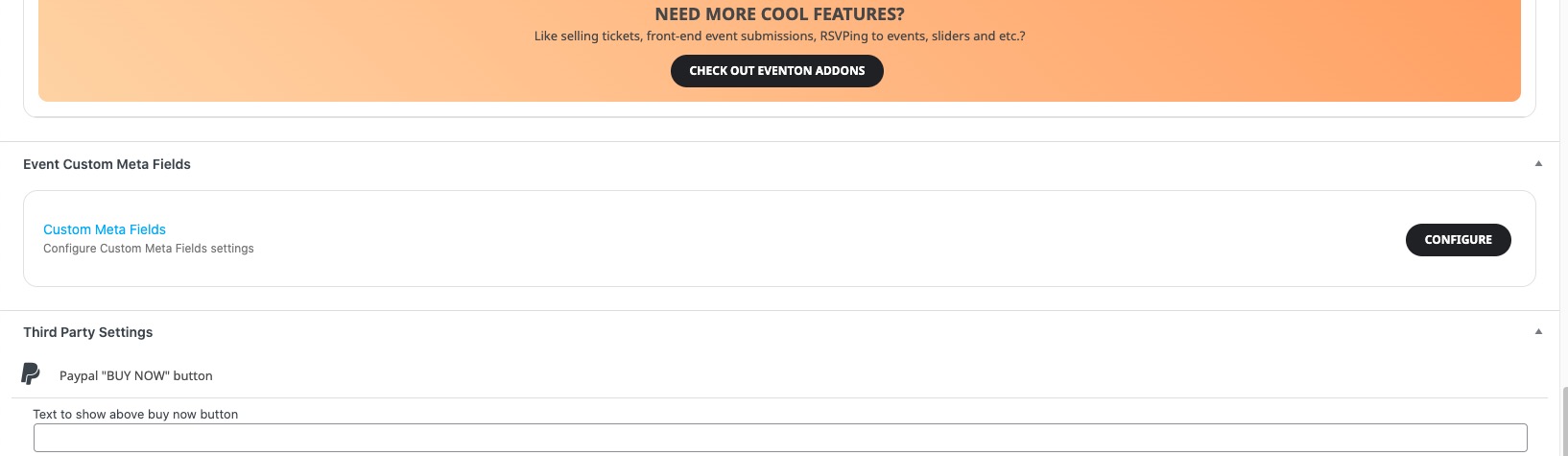Viewport: 1568px width, 456px height.
Task: Click the Configure button
Action: 1458,240
